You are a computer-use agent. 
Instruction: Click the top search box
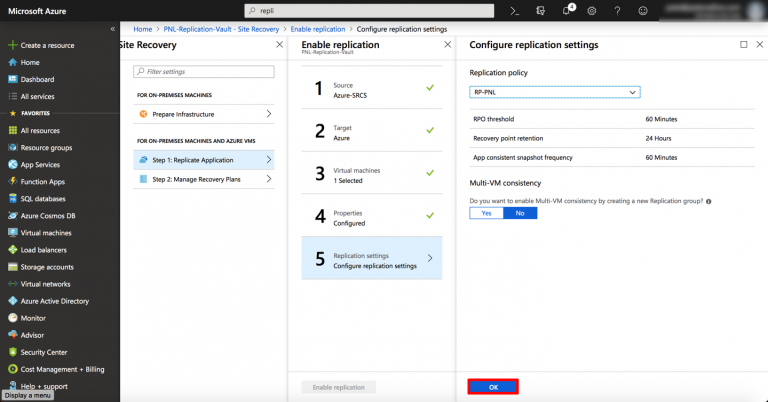click(x=369, y=11)
